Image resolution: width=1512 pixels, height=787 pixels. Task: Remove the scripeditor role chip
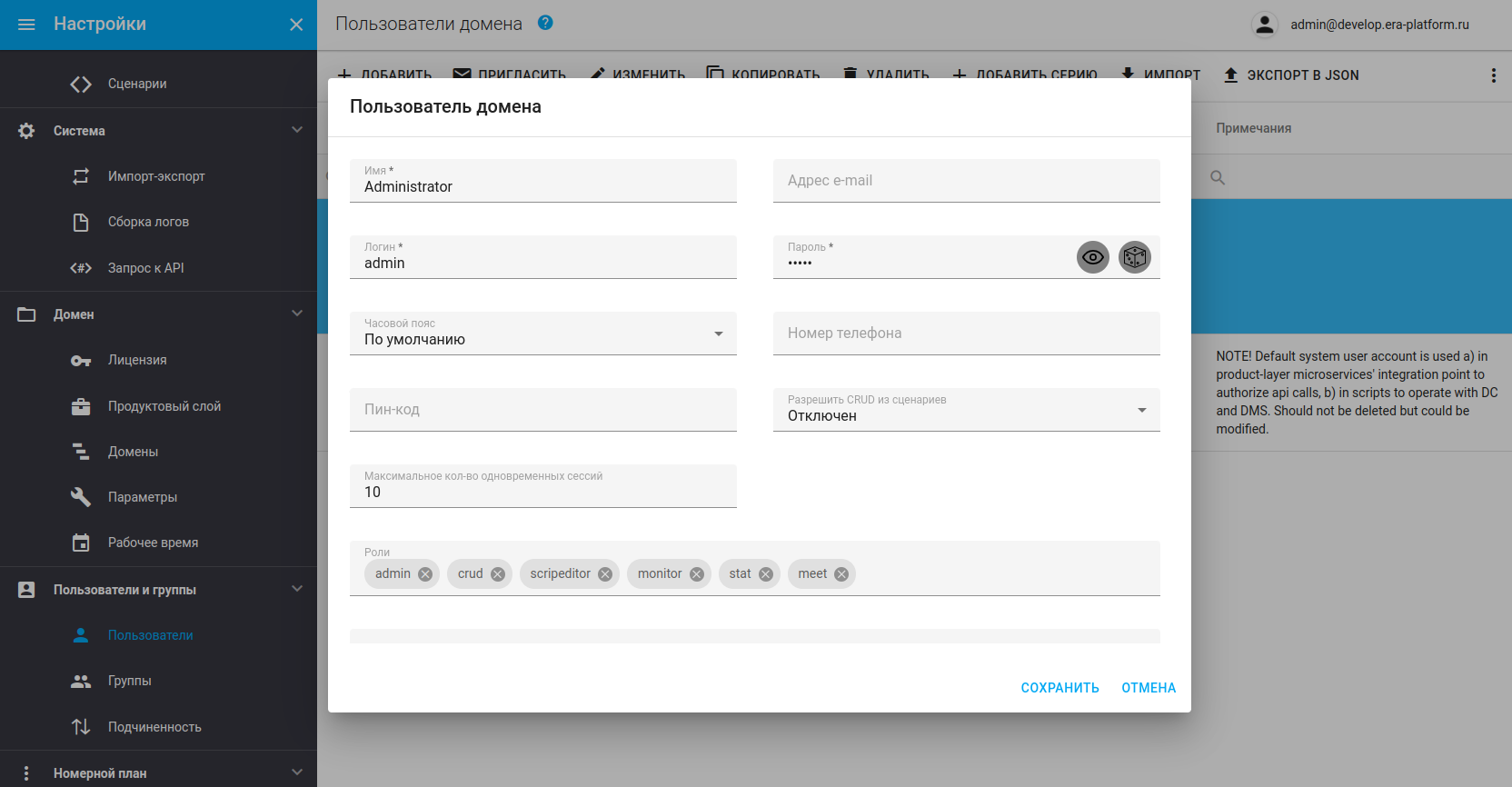point(604,574)
